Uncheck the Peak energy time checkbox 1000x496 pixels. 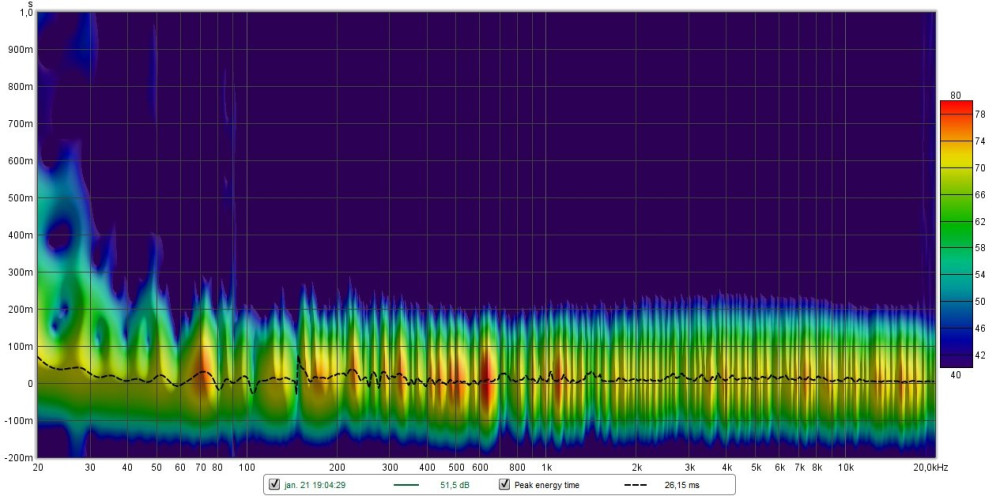tap(505, 485)
